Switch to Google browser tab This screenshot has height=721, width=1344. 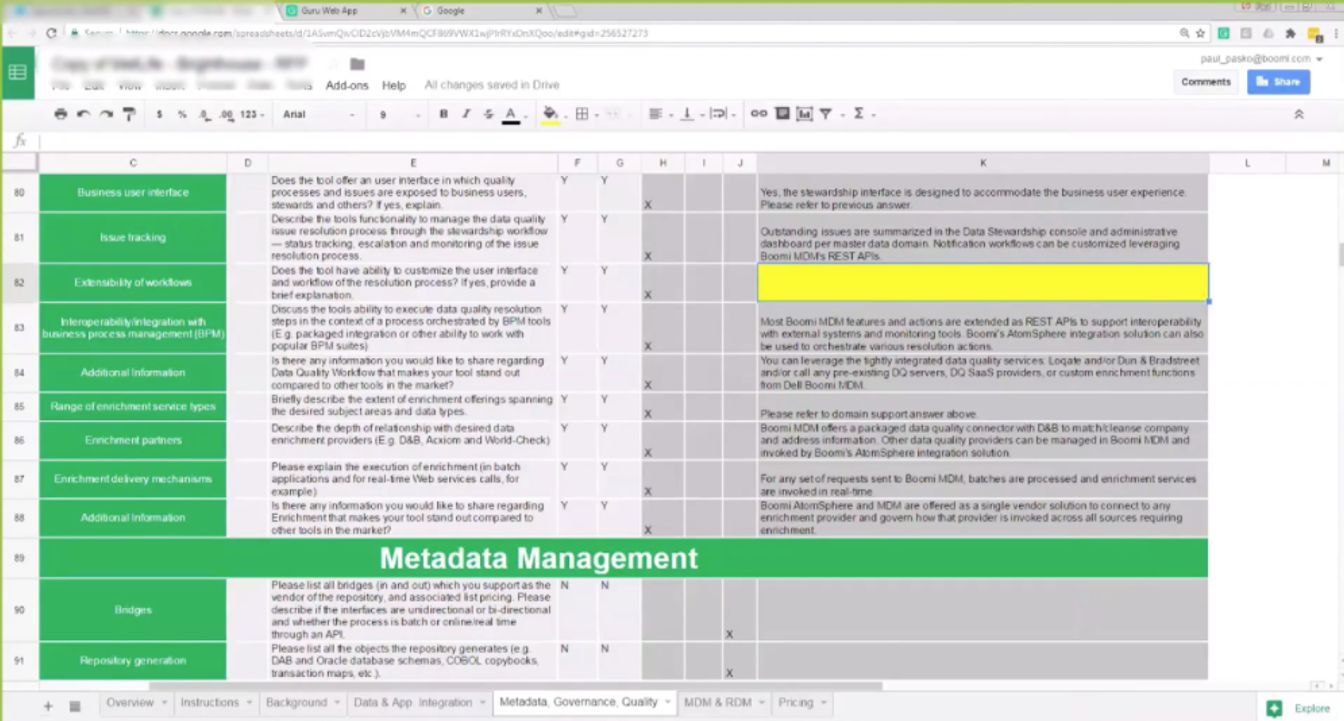480,11
